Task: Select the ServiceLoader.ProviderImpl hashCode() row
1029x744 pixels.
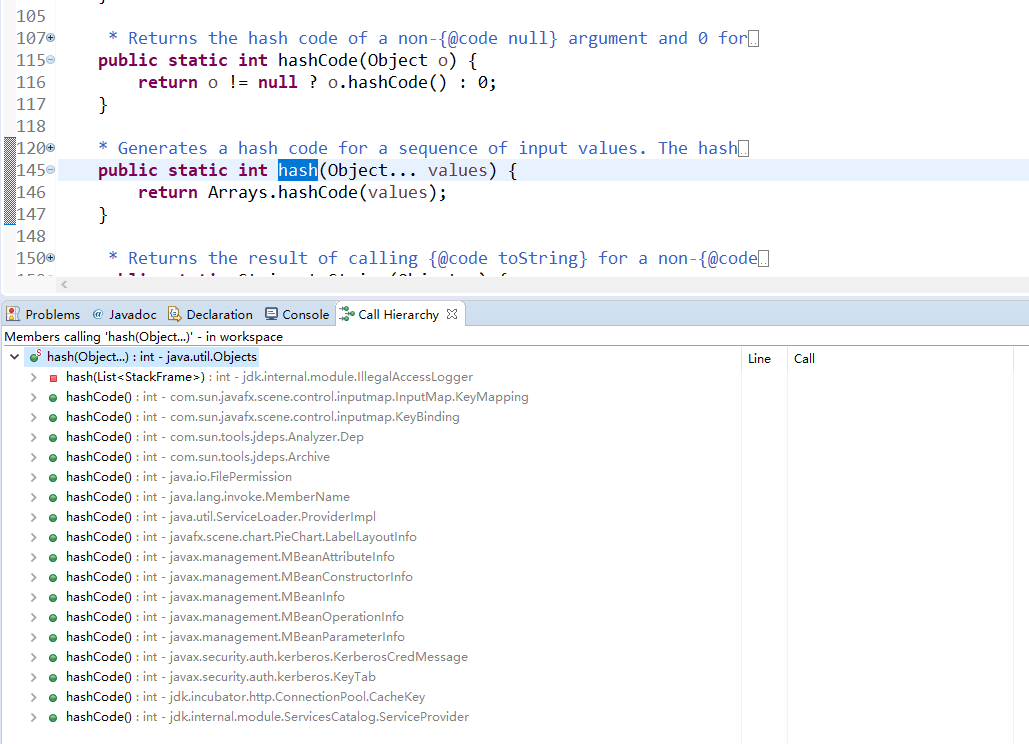Action: pyautogui.click(x=212, y=517)
